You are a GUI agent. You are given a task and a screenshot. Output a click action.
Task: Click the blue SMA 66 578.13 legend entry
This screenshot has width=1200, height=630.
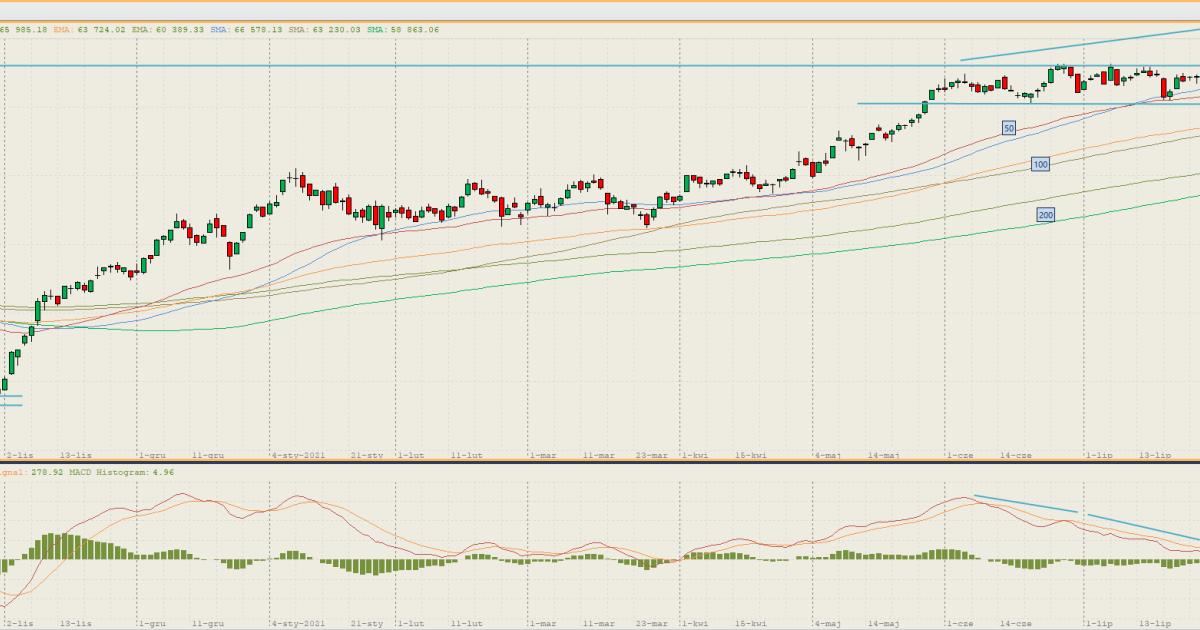point(246,30)
